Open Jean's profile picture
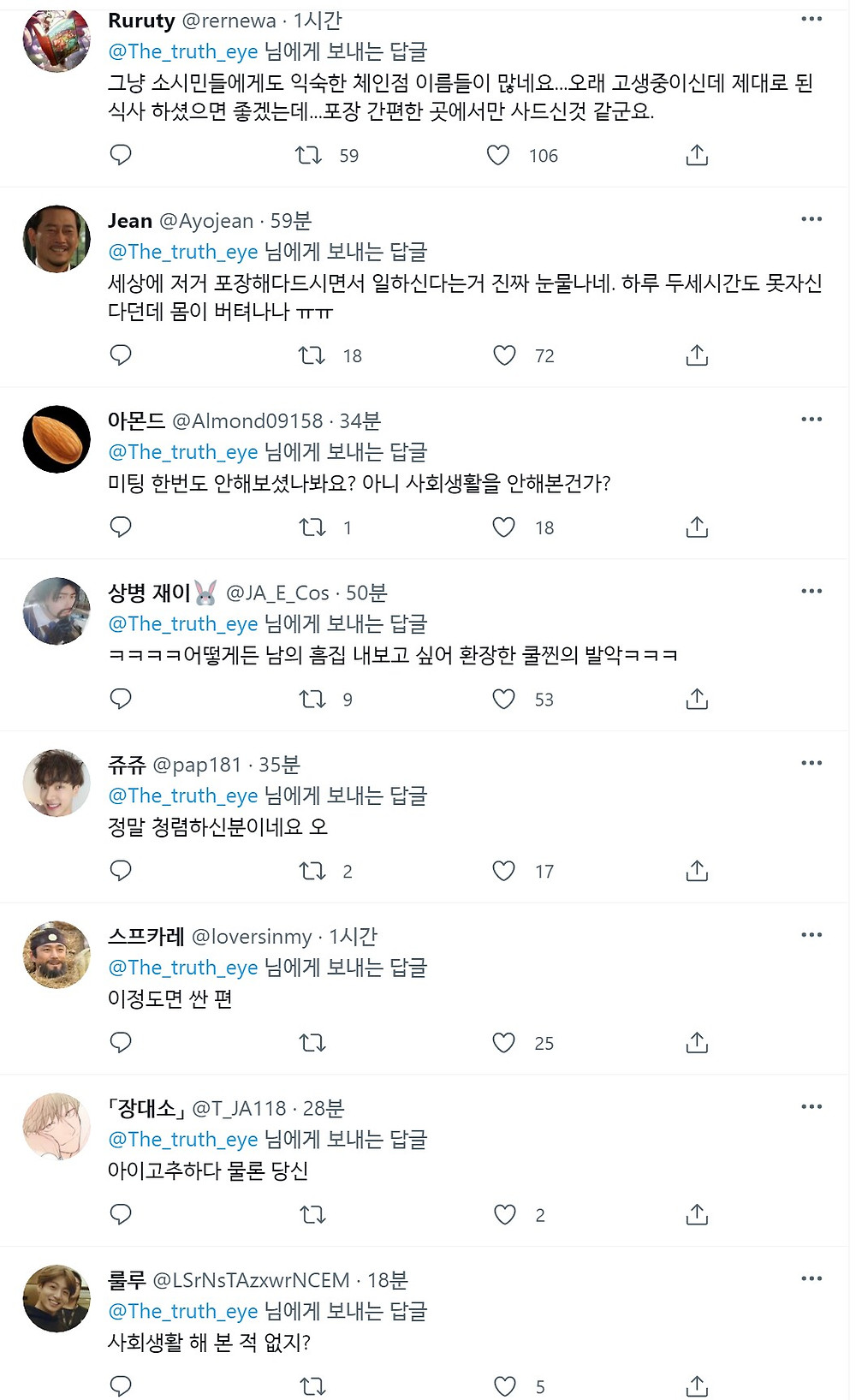Image resolution: width=856 pixels, height=1400 pixels. click(56, 239)
